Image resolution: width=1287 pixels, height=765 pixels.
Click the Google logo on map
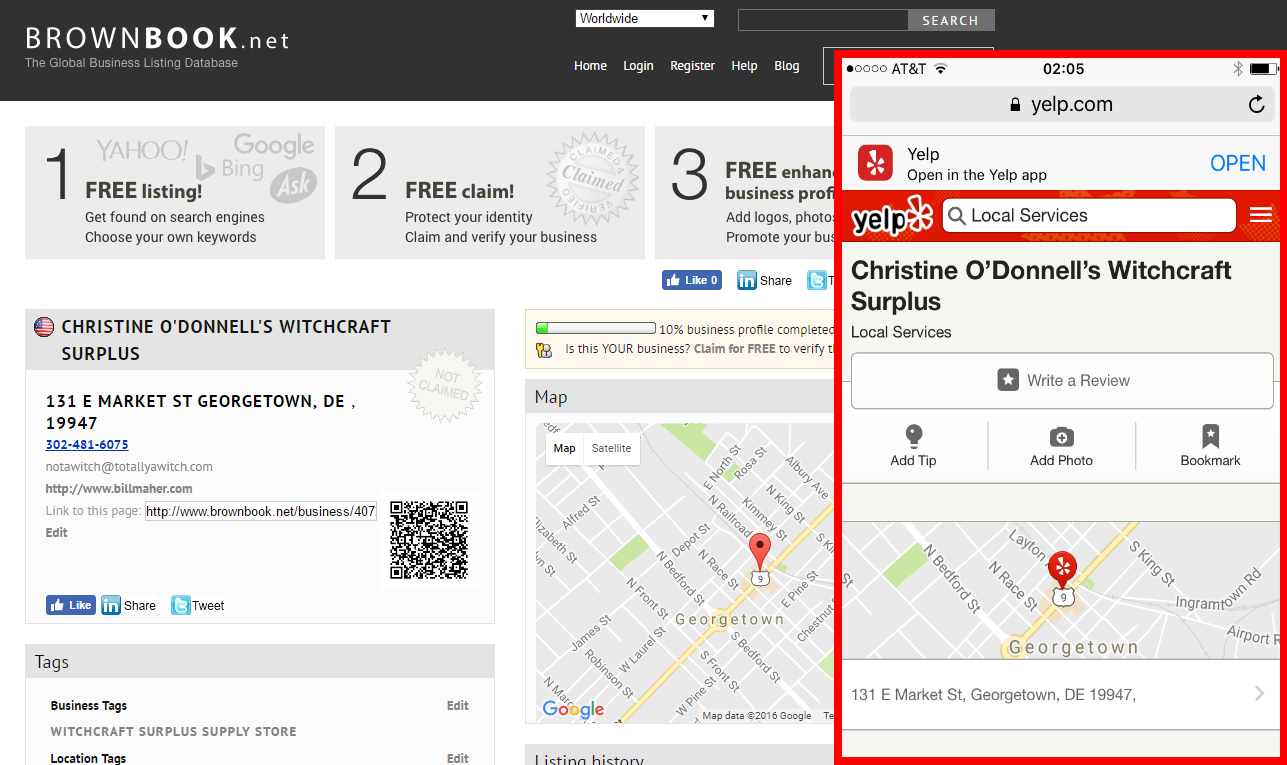pos(573,709)
